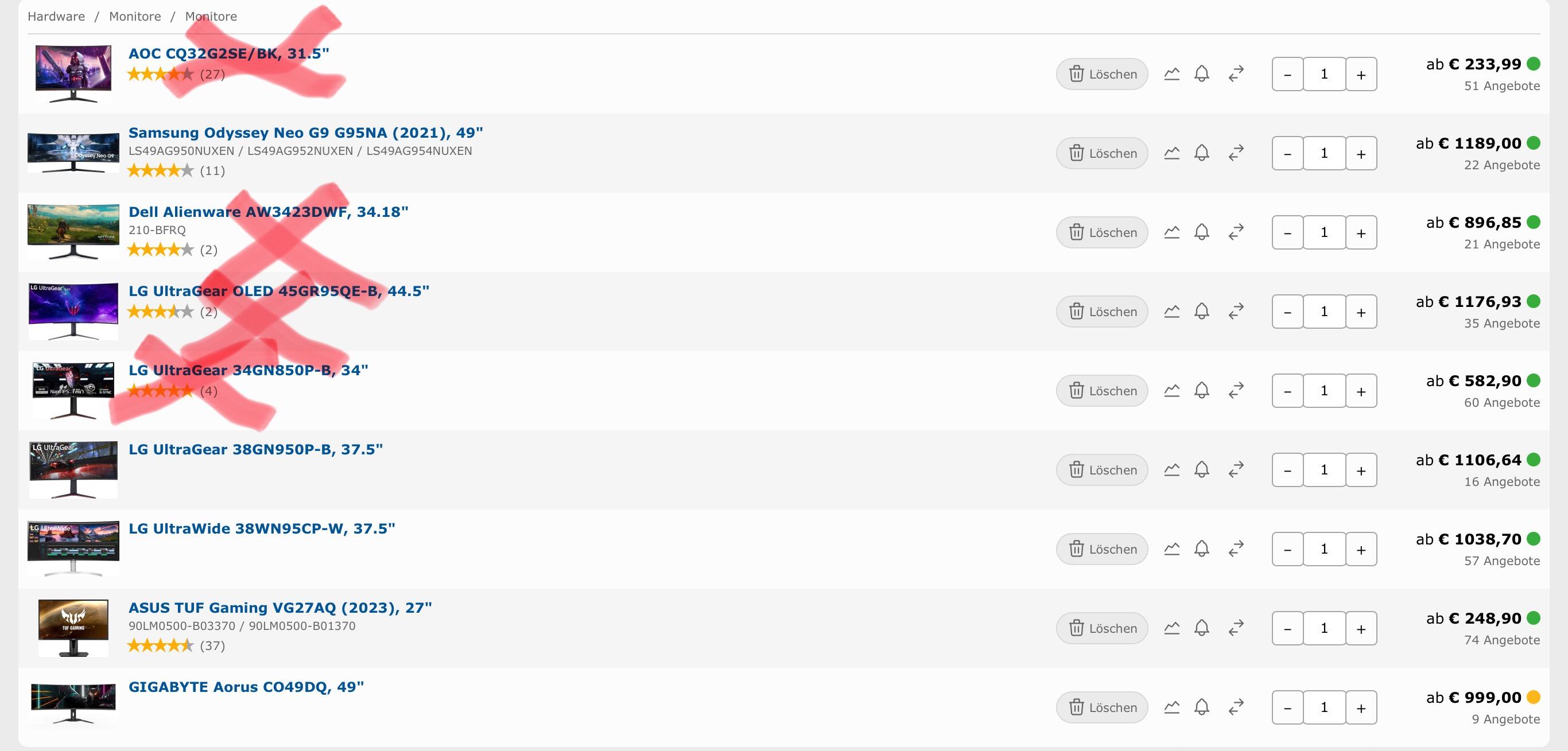Click compare arrows icon for LG UltraWide 38WN95CP-W
1568x751 pixels.
tap(1236, 549)
